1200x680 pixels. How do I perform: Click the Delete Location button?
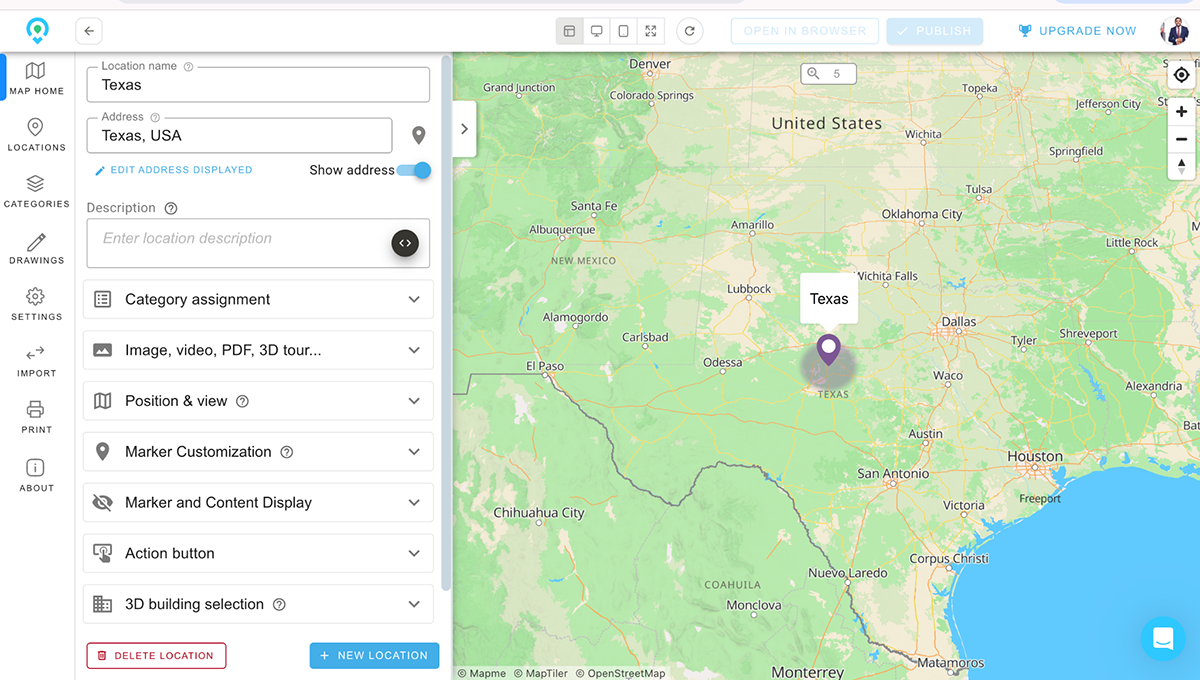(156, 655)
